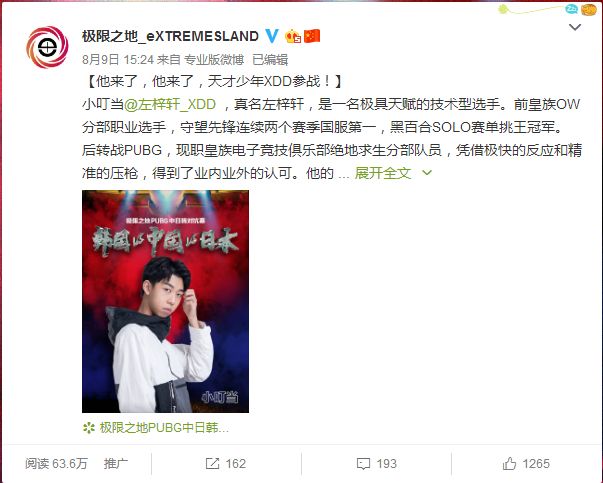Open the @左梓轩_XDD mention link
The image size is (603, 483).
[x=170, y=104]
